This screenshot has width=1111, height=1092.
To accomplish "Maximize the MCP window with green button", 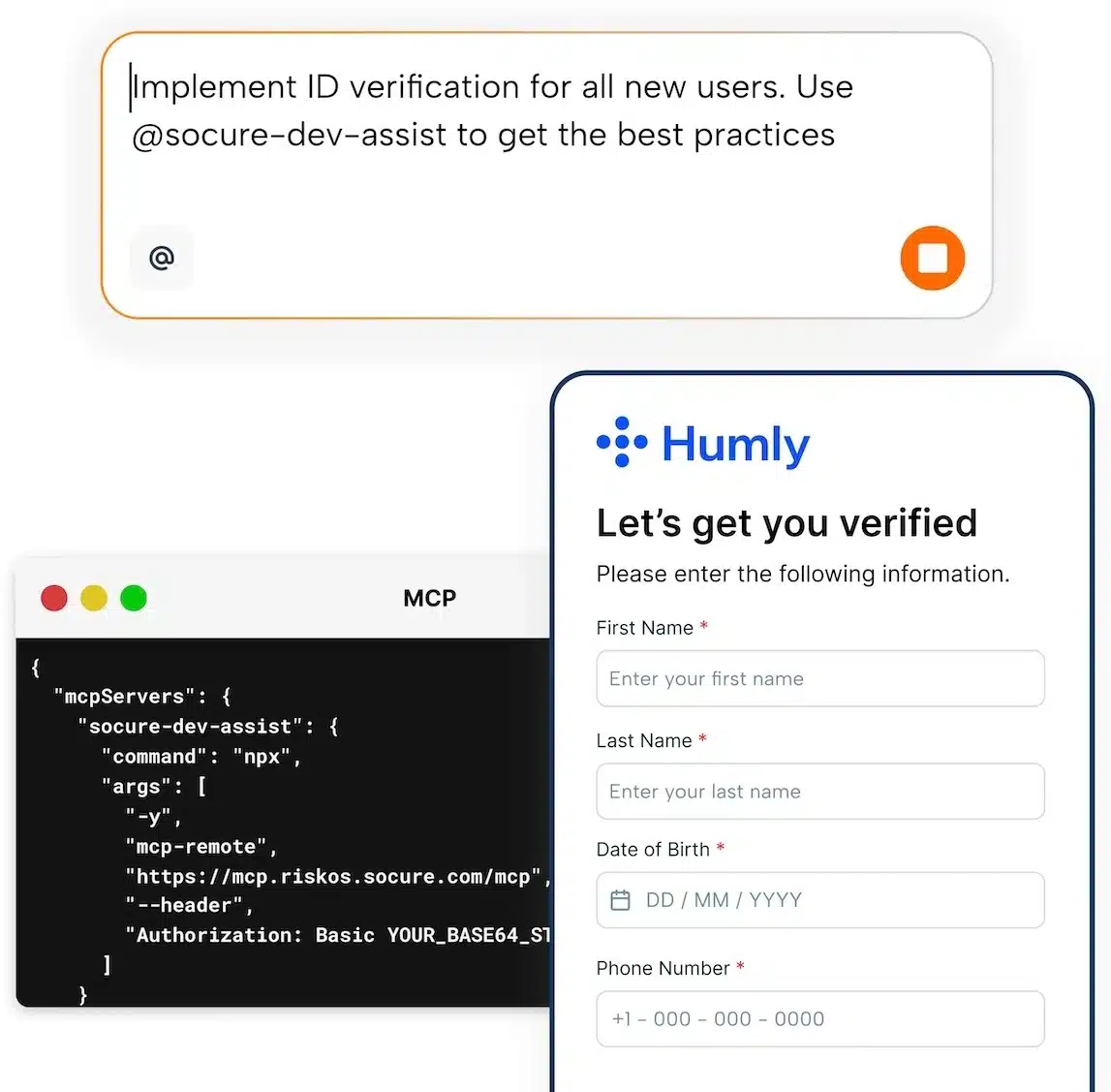I will pyautogui.click(x=134, y=598).
